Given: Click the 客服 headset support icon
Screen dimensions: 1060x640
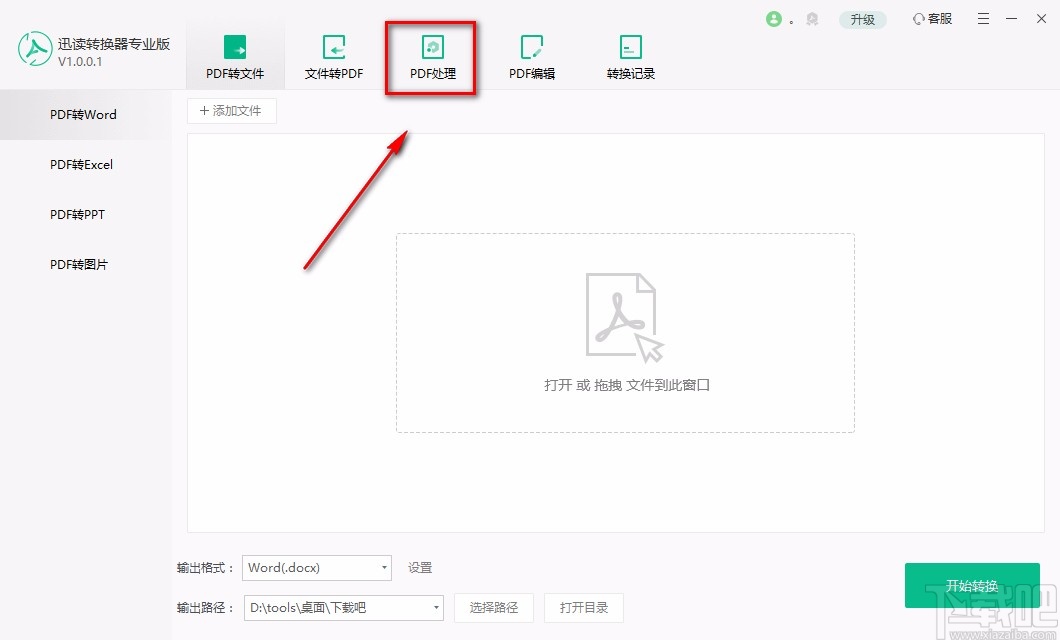Looking at the screenshot, I should pos(931,18).
